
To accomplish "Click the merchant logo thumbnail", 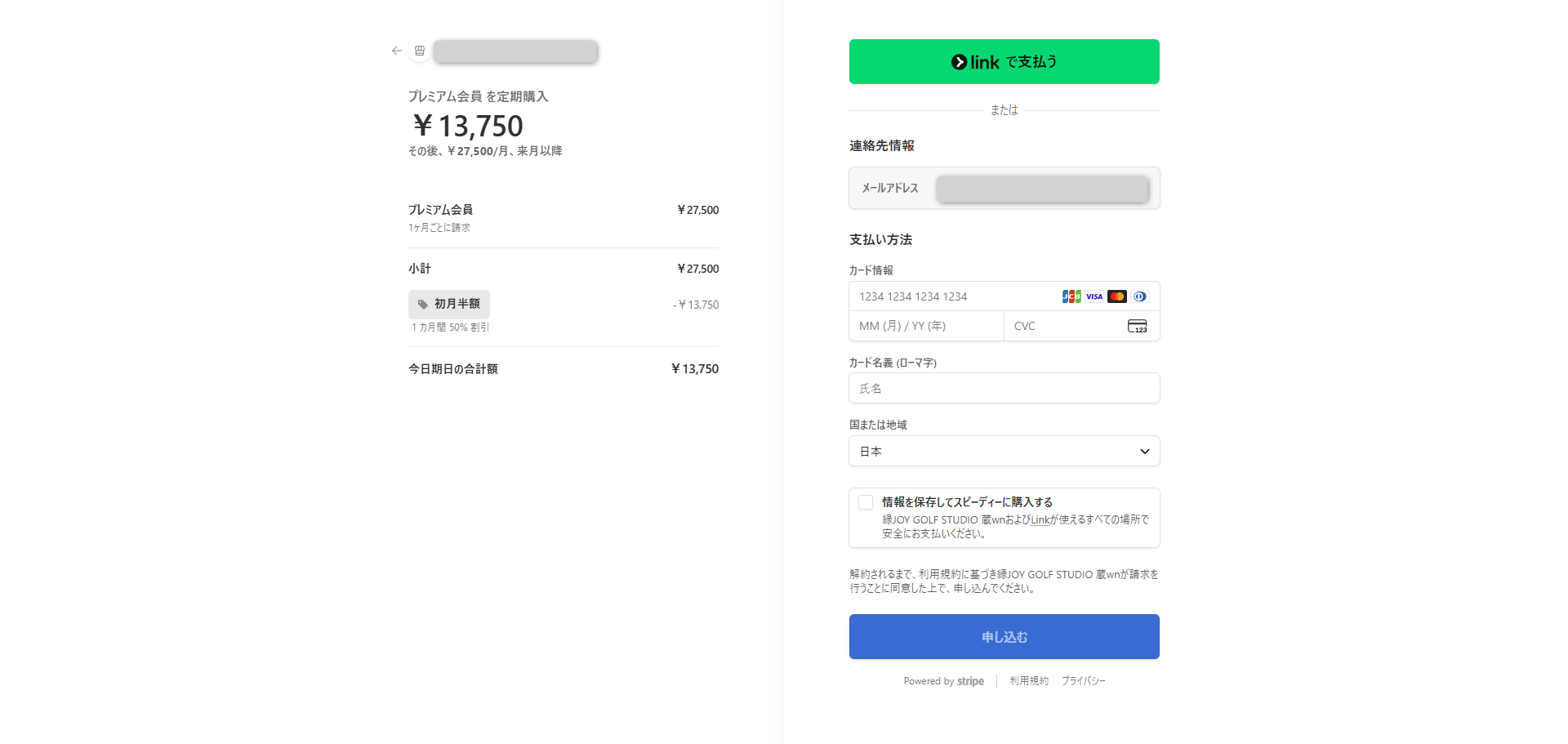I will click(419, 50).
